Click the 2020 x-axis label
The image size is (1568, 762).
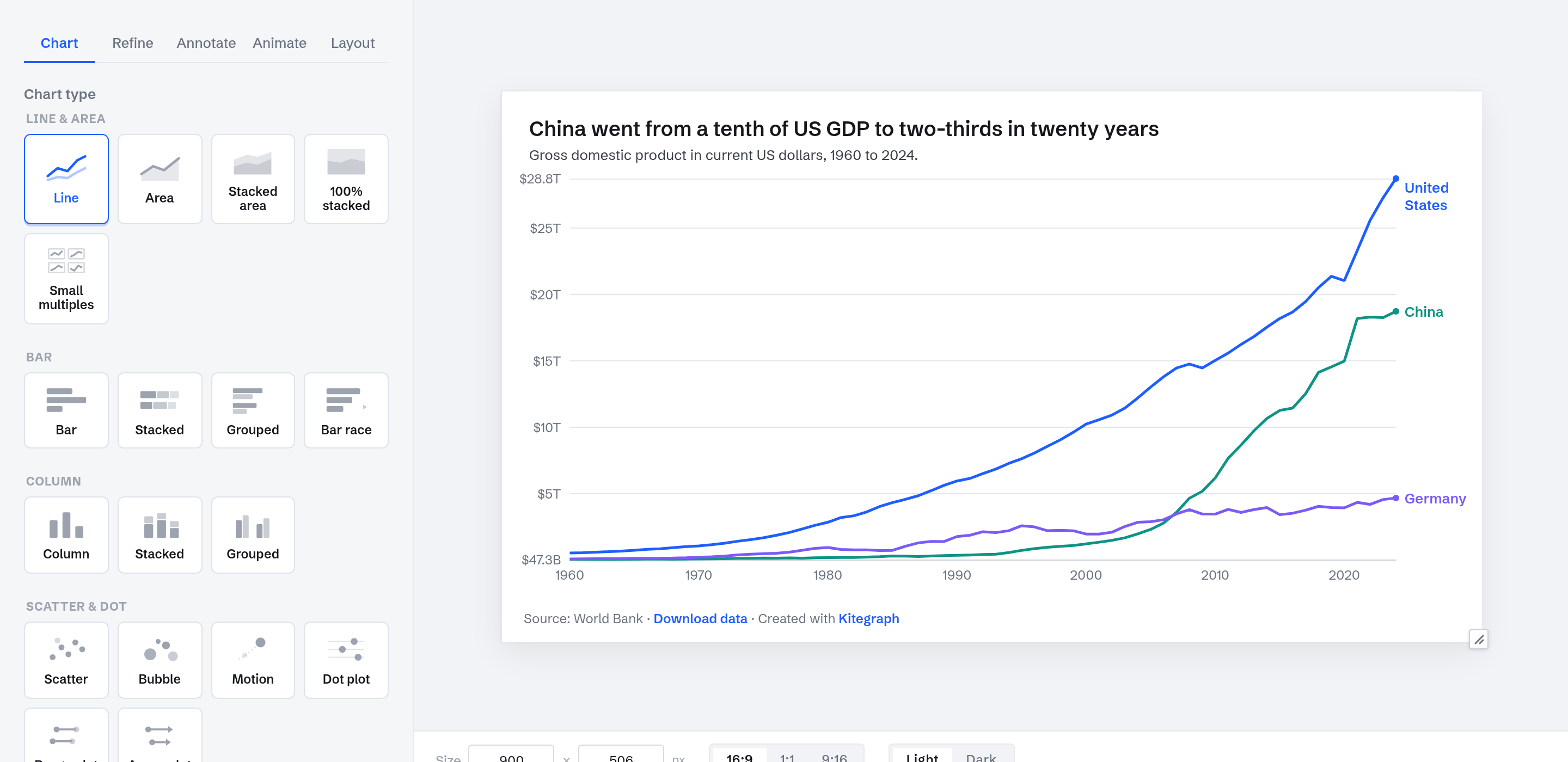click(x=1343, y=575)
